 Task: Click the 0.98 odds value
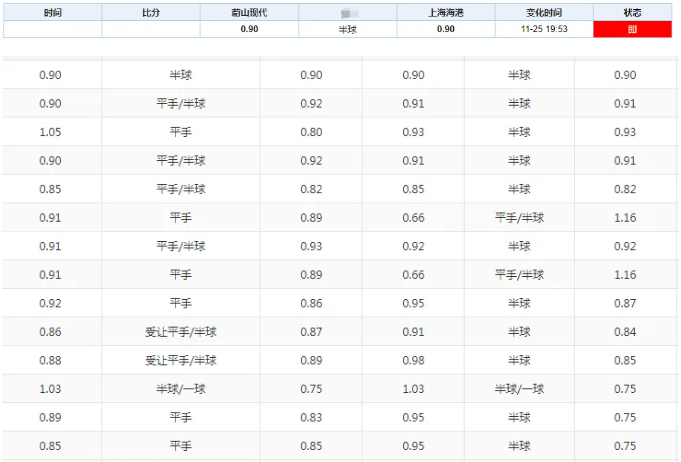[413, 360]
